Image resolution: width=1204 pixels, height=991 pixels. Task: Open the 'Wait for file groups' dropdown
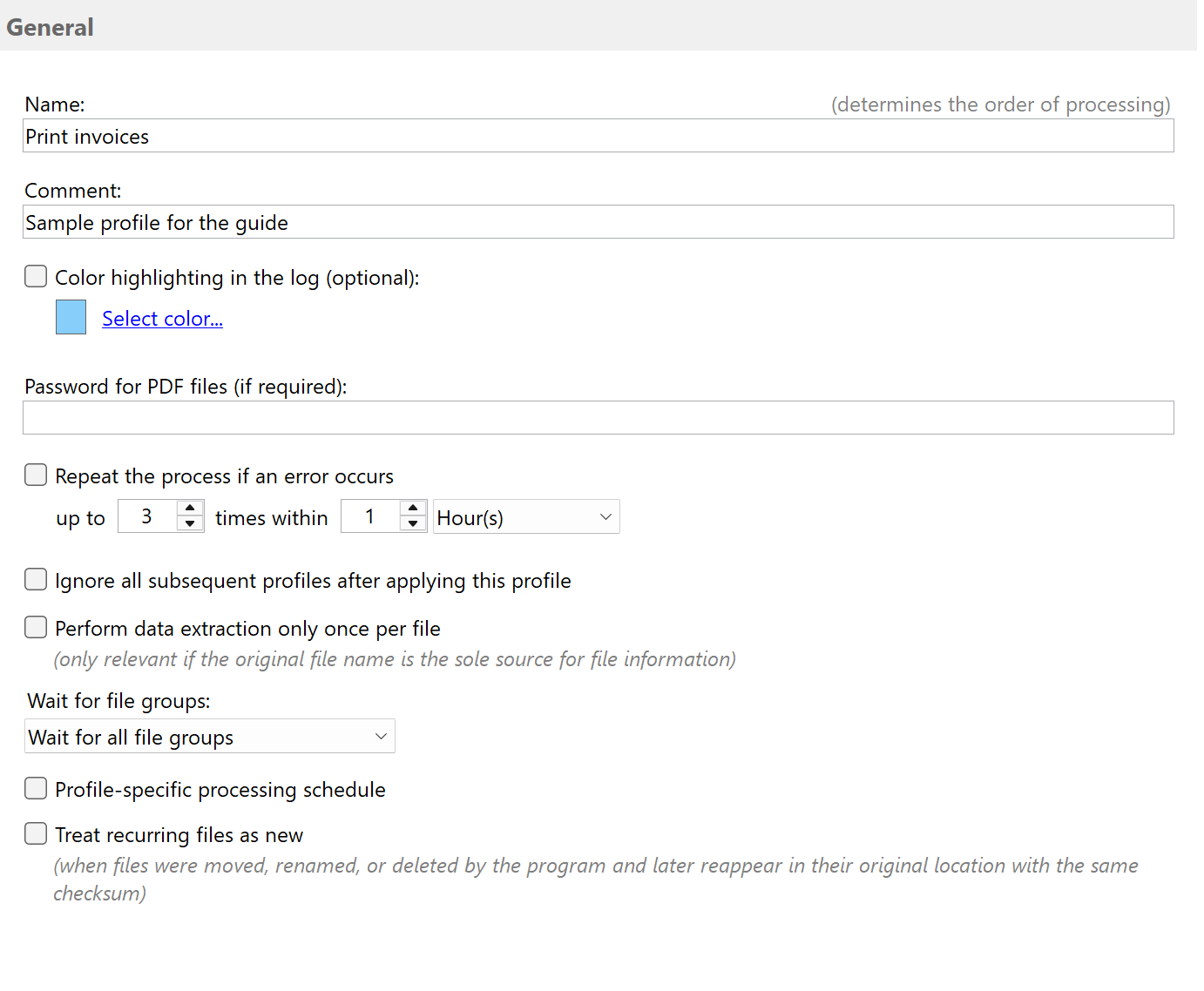[209, 736]
